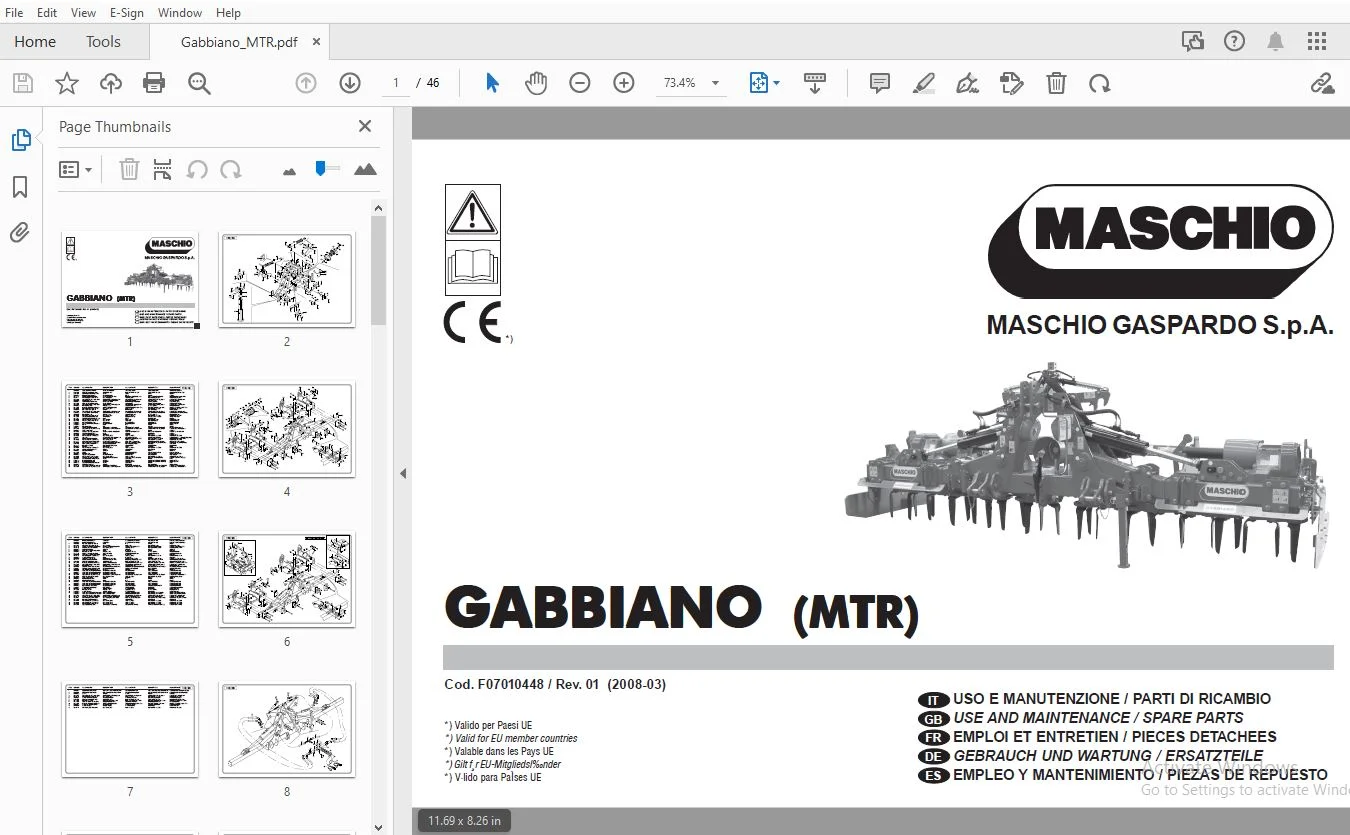The image size is (1350, 835).
Task: Click the page size 11.69 x 8.26 in label
Action: click(x=464, y=821)
